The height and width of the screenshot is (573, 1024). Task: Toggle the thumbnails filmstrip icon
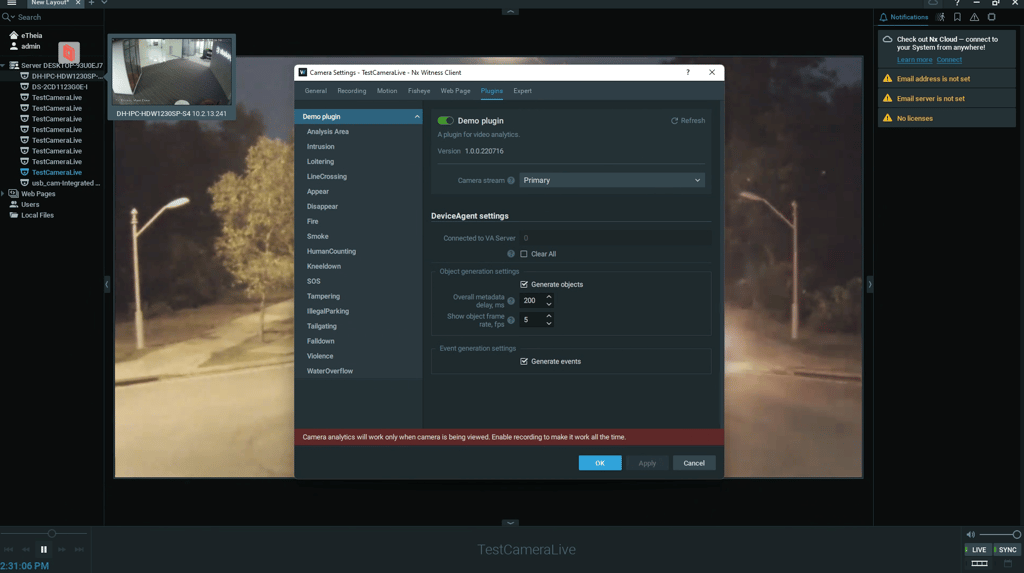point(979,564)
